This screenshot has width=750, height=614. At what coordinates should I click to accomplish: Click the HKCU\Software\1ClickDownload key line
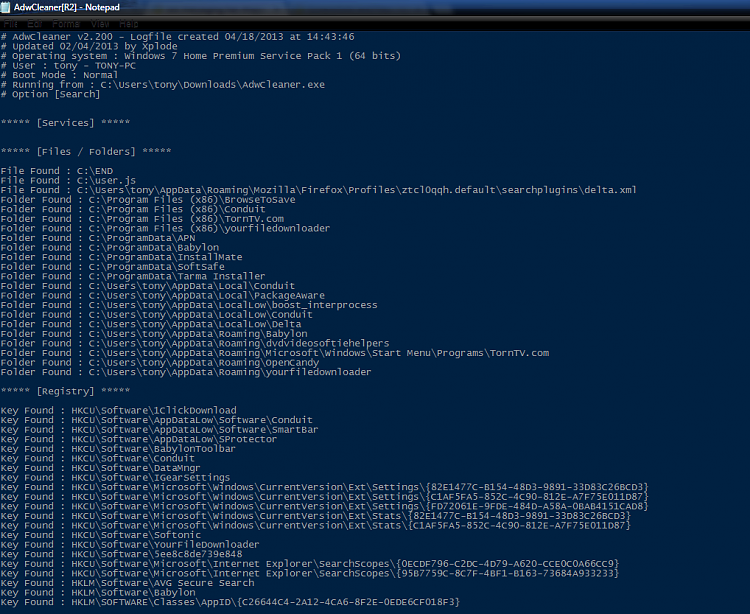pyautogui.click(x=119, y=410)
